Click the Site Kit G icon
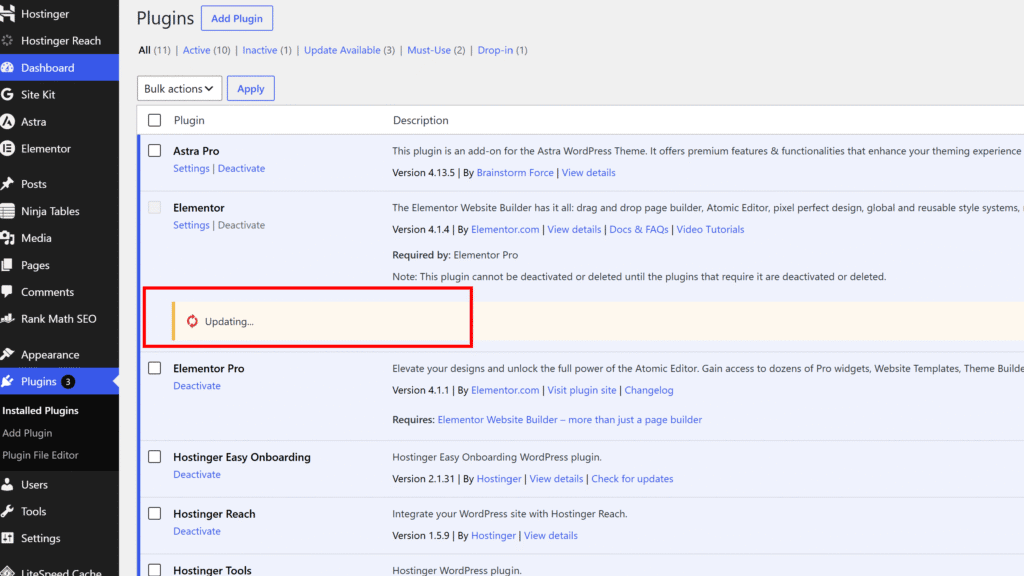 [x=7, y=94]
